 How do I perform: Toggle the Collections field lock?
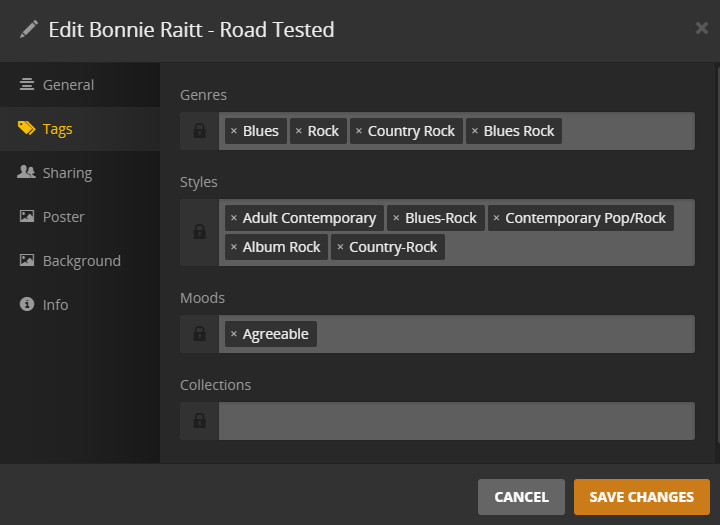(199, 421)
